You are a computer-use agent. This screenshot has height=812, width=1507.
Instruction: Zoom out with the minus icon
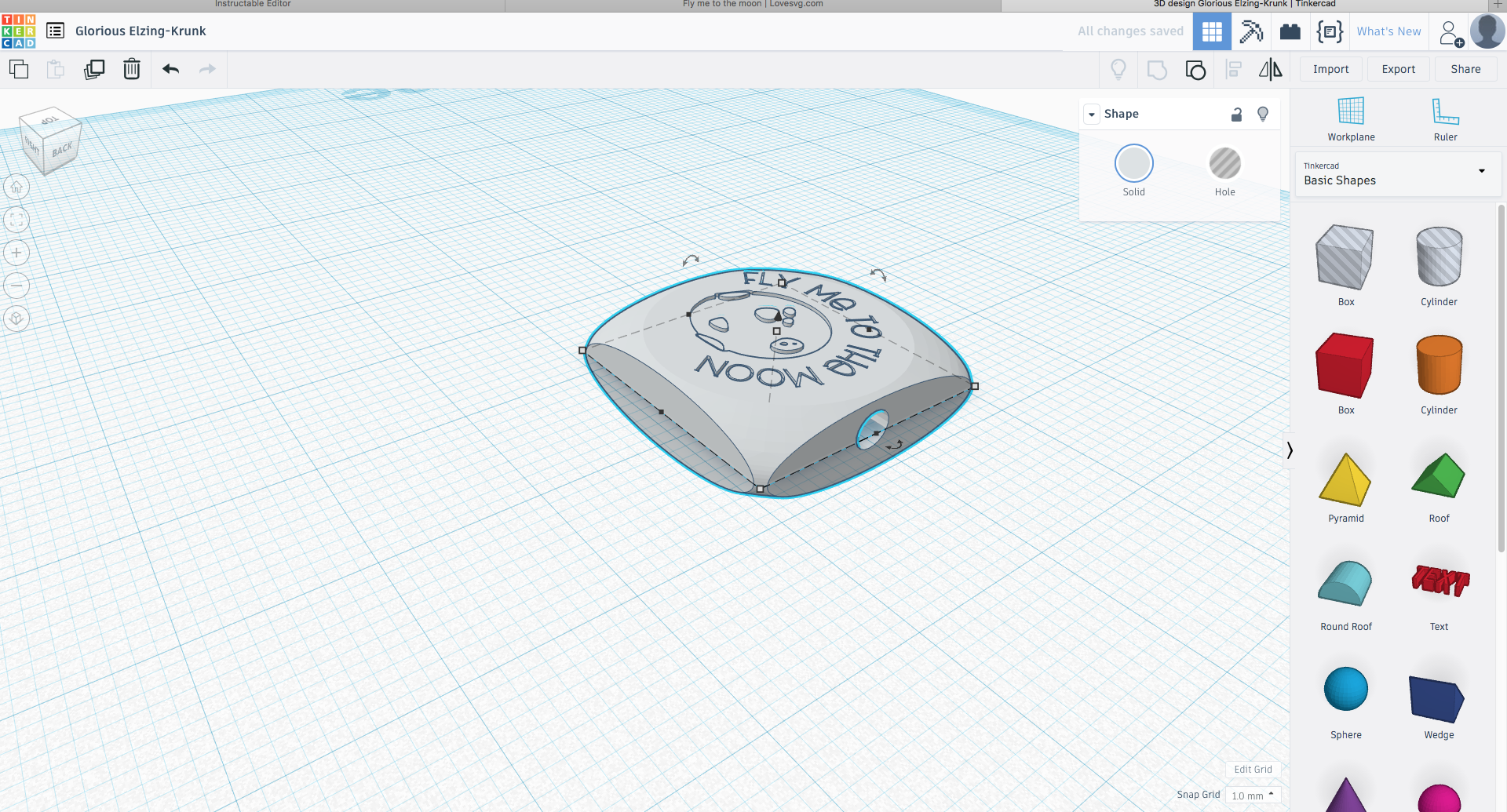point(16,286)
